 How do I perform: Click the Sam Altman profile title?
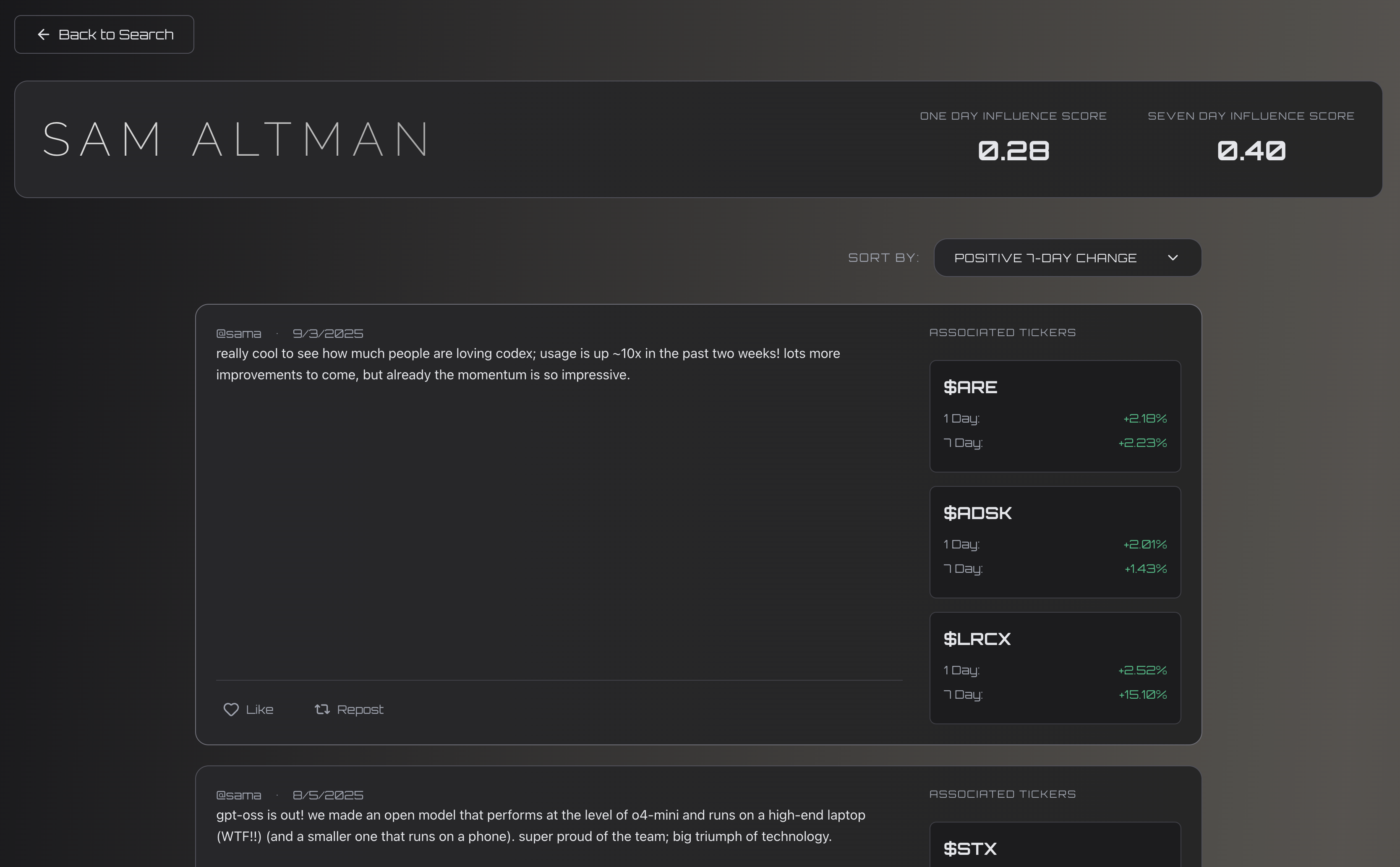[235, 139]
